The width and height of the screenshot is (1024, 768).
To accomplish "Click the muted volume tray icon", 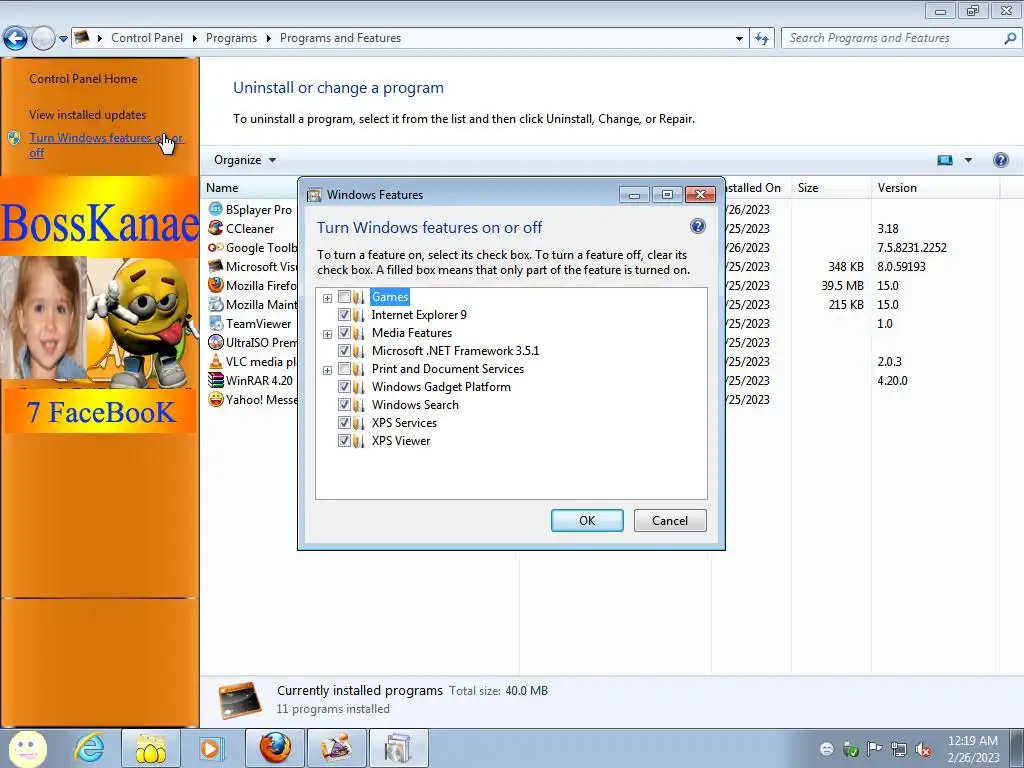I will pos(923,749).
